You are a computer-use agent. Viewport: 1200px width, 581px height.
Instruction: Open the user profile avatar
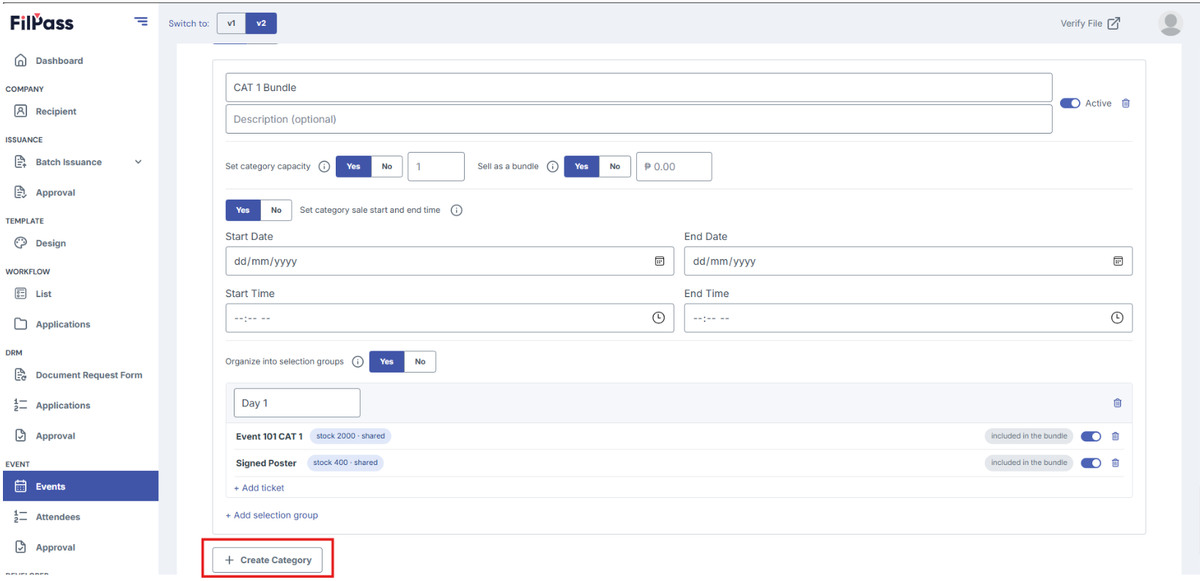(1170, 23)
